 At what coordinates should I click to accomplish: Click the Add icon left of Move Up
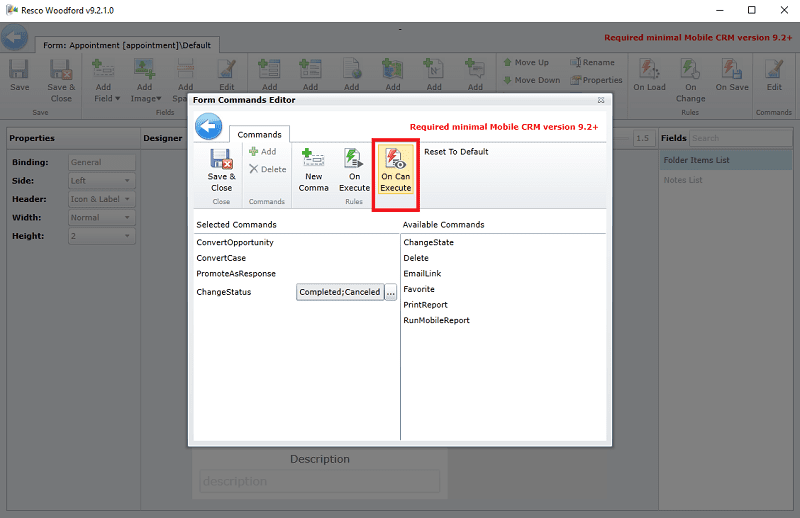pyautogui.click(x=475, y=75)
